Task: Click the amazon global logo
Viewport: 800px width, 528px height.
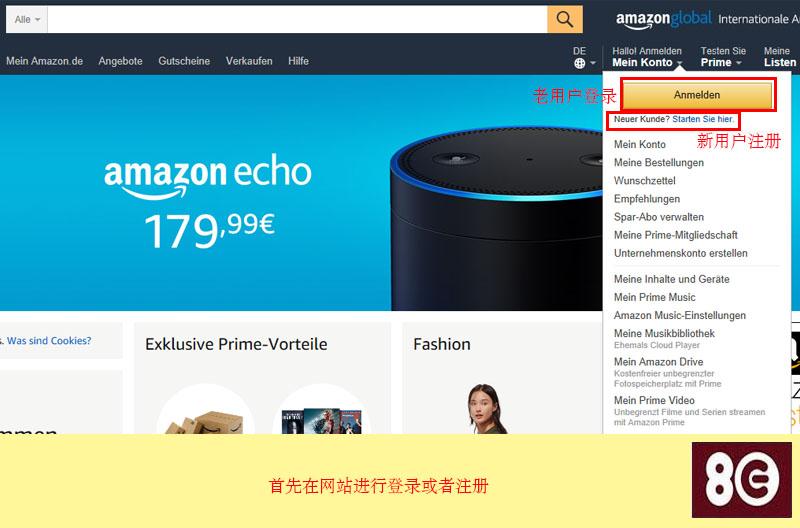Action: pyautogui.click(x=664, y=19)
